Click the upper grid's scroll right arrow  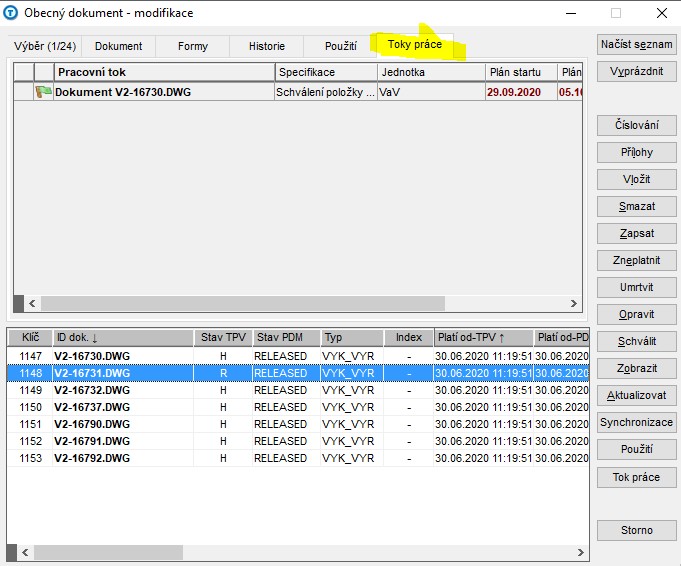574,303
